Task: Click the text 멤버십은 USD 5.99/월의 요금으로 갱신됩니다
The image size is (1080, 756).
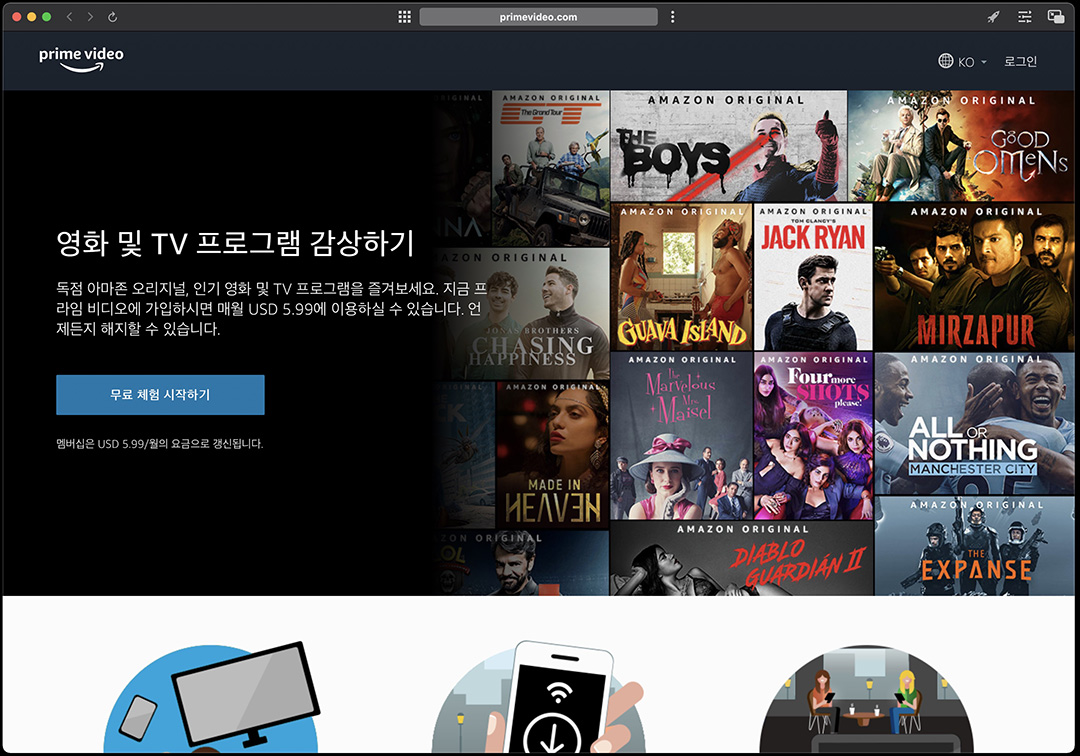Action: (160, 443)
